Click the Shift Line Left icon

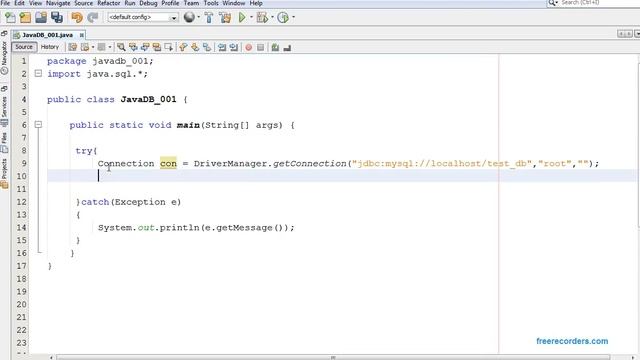222,47
